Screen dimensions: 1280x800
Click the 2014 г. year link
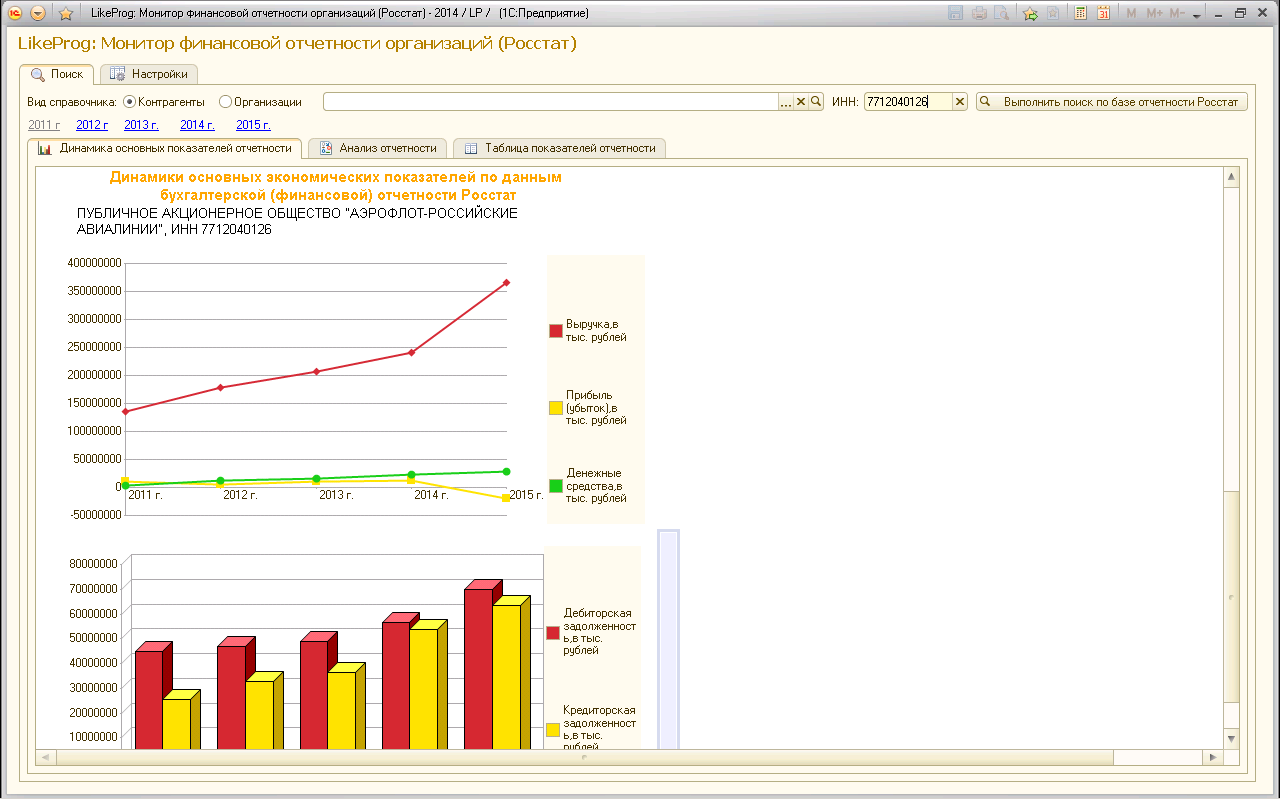click(197, 125)
